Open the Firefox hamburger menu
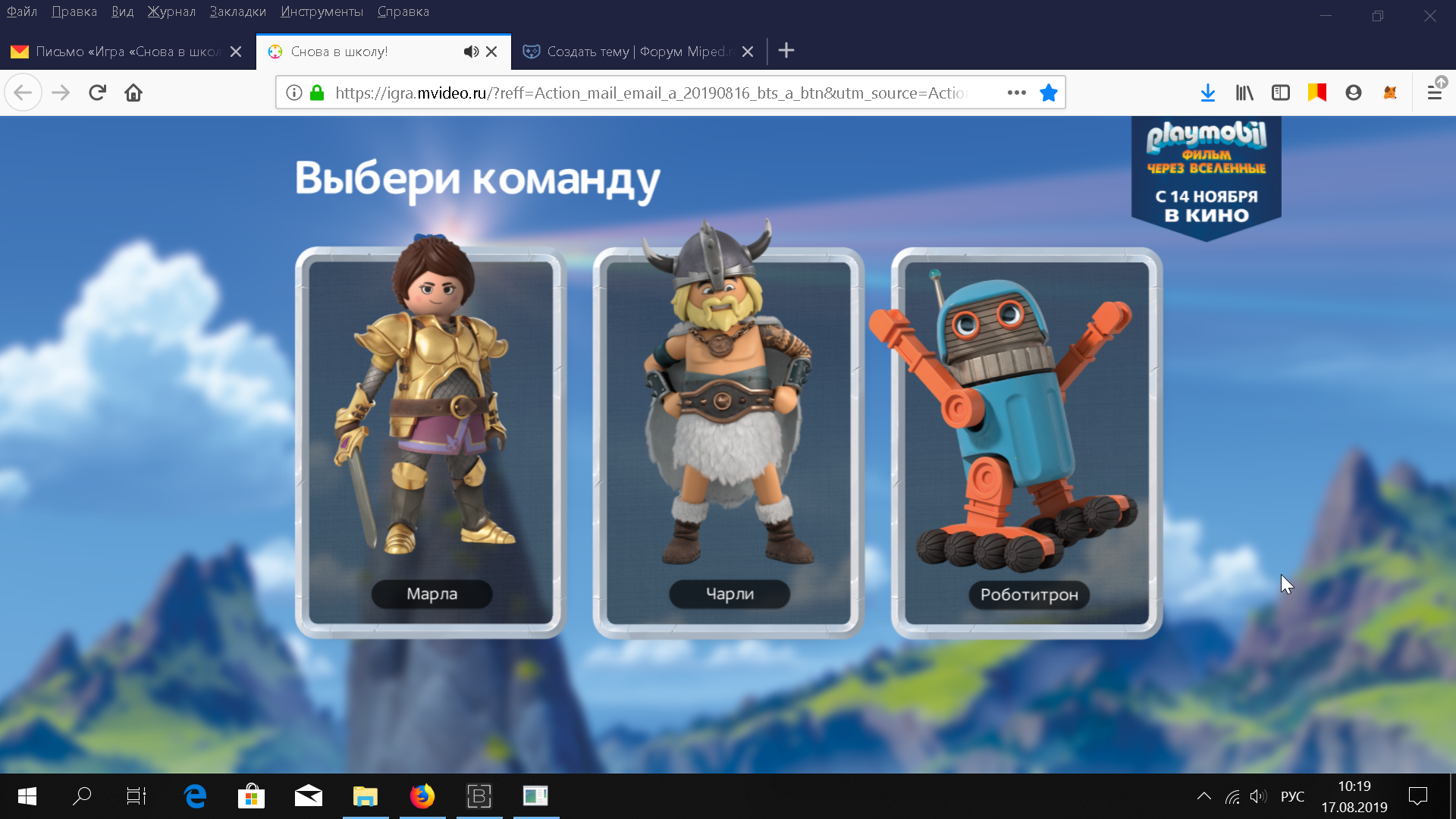1456x819 pixels. (1434, 93)
